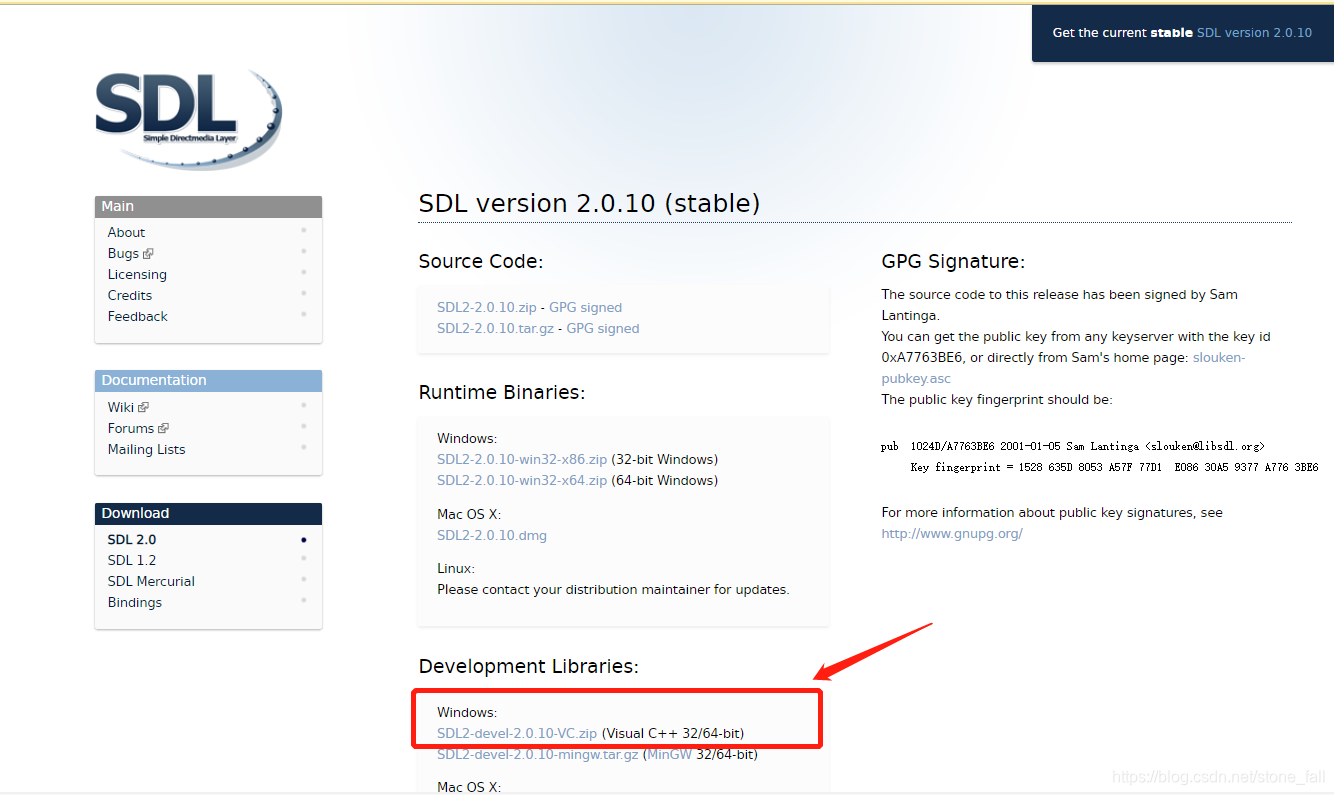The width and height of the screenshot is (1334, 795).
Task: Click the stable SDL version 2.0.10 banner
Action: tap(1182, 33)
